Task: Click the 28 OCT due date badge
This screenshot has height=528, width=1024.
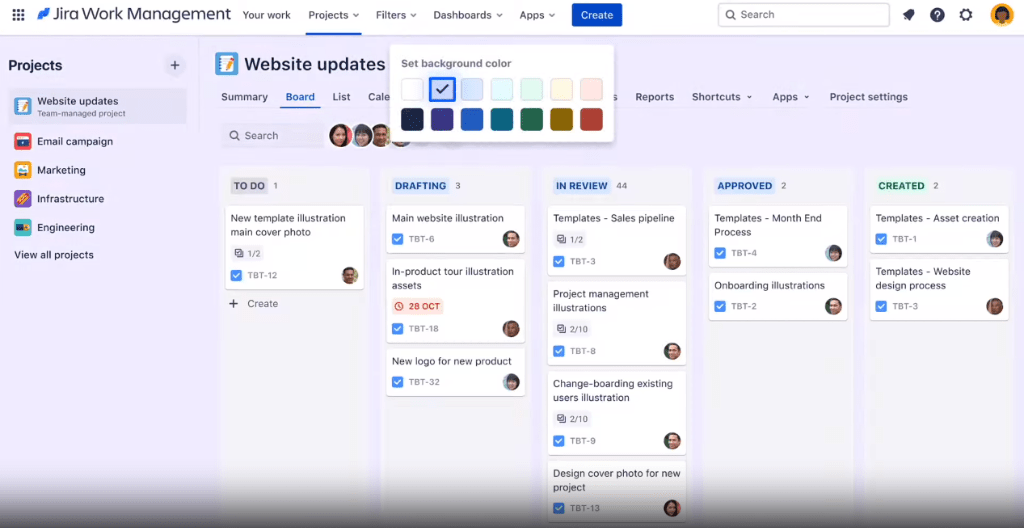Action: pos(417,306)
